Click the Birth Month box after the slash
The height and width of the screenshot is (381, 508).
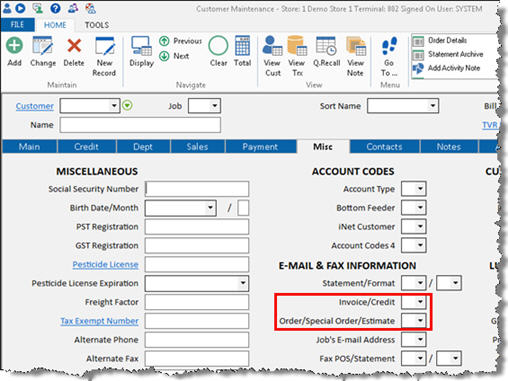243,208
